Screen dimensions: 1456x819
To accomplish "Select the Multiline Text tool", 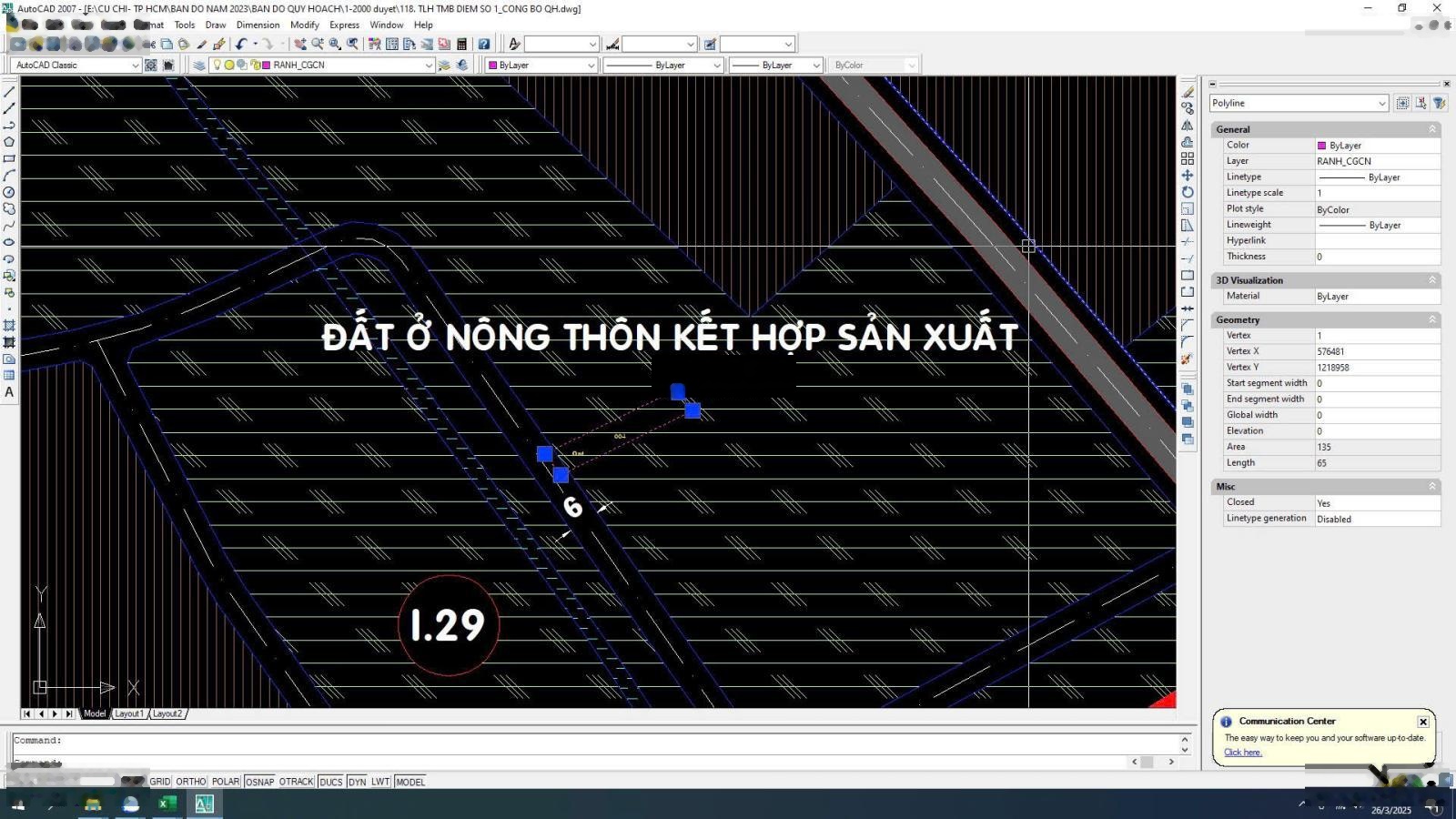I will 9,392.
